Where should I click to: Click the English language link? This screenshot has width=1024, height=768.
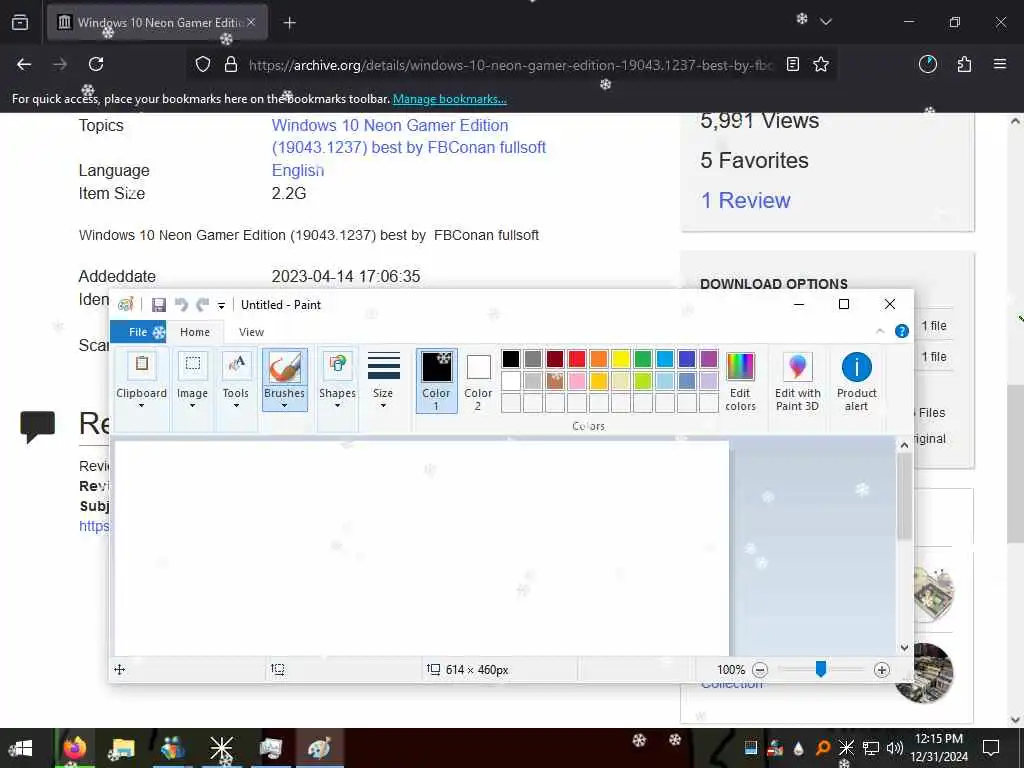pyautogui.click(x=298, y=170)
